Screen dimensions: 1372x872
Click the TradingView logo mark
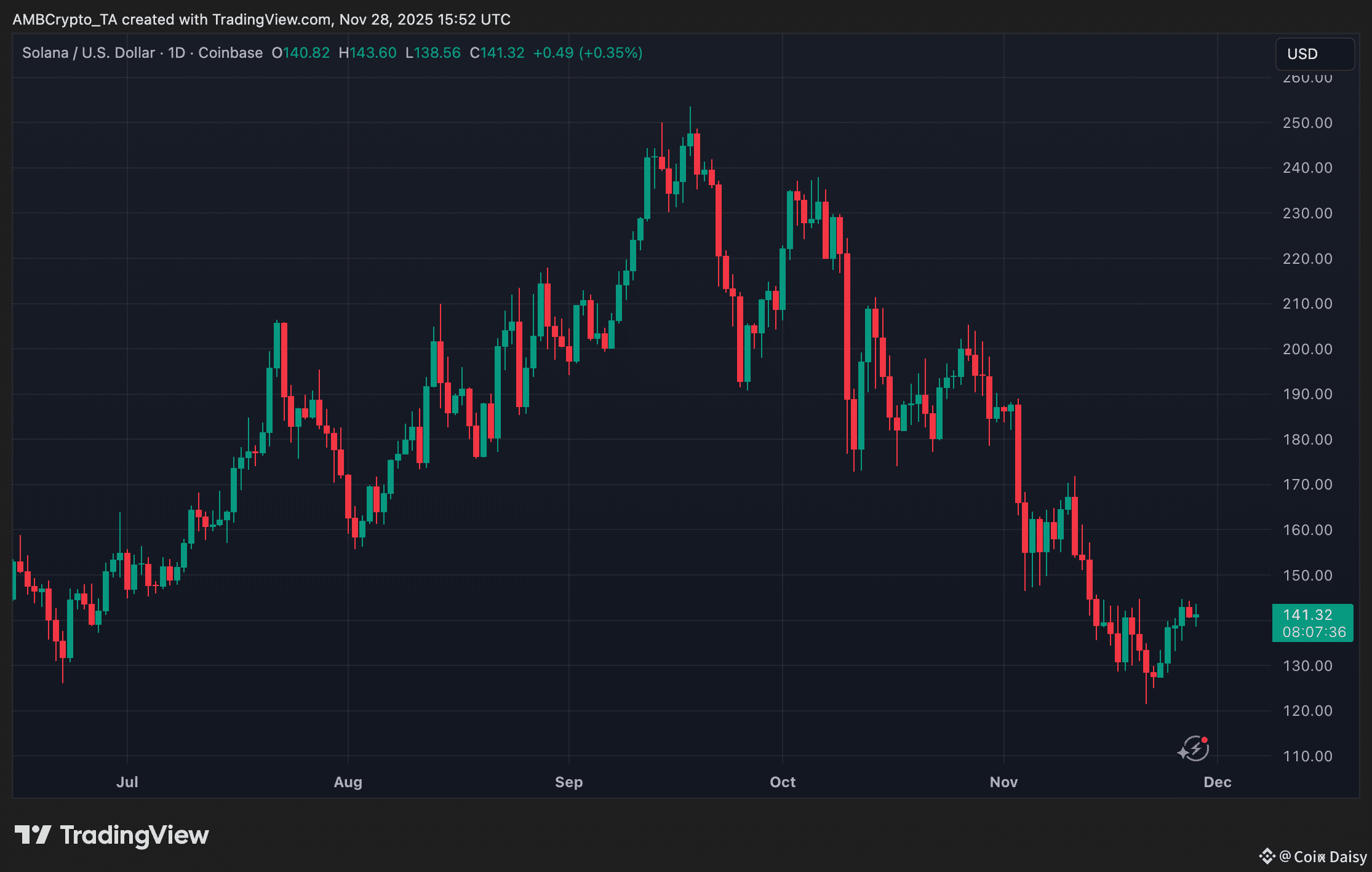point(33,834)
